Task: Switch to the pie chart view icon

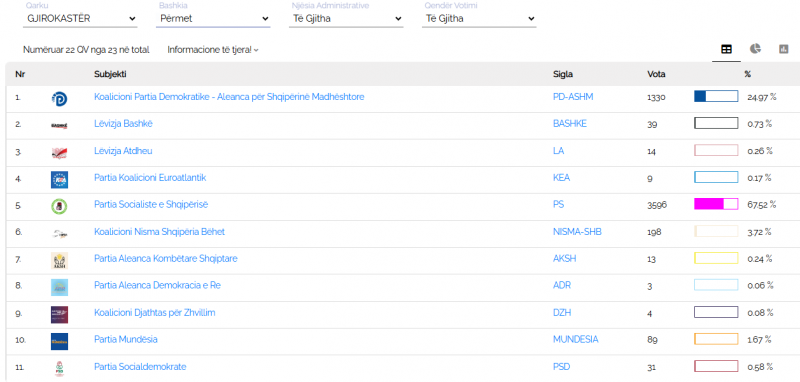Action: tap(755, 48)
